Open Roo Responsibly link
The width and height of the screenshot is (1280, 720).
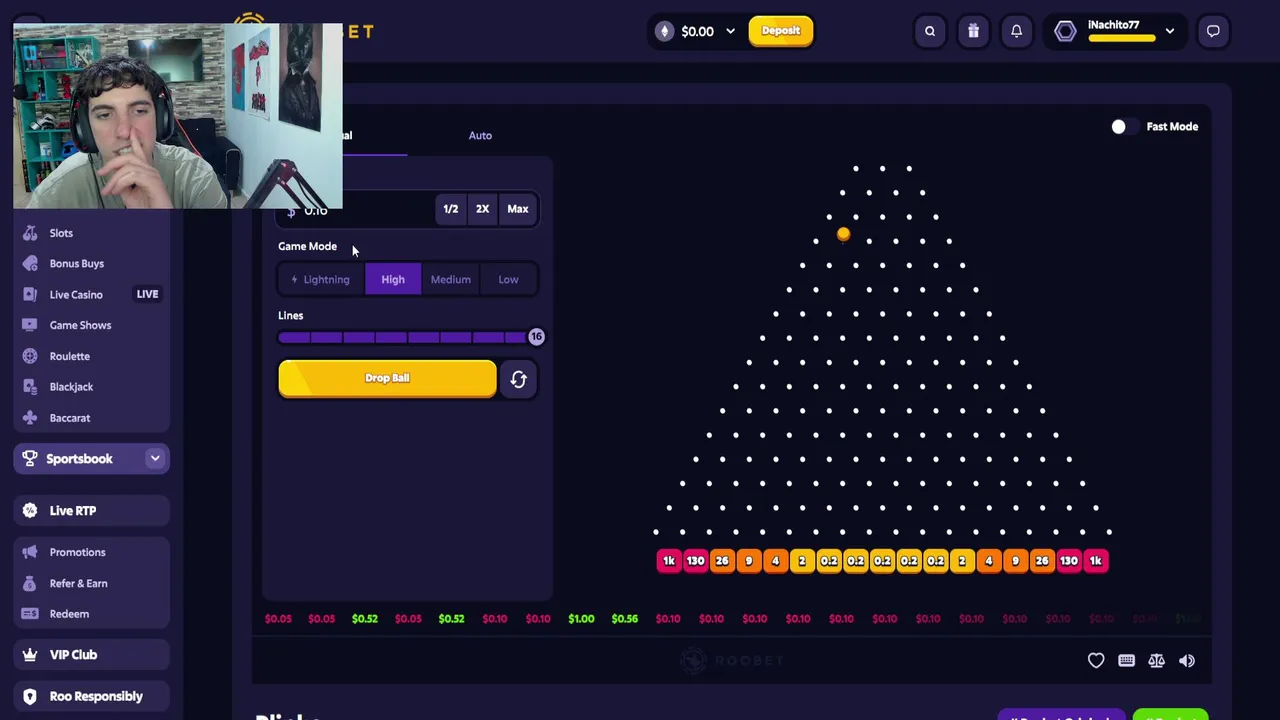(96, 696)
